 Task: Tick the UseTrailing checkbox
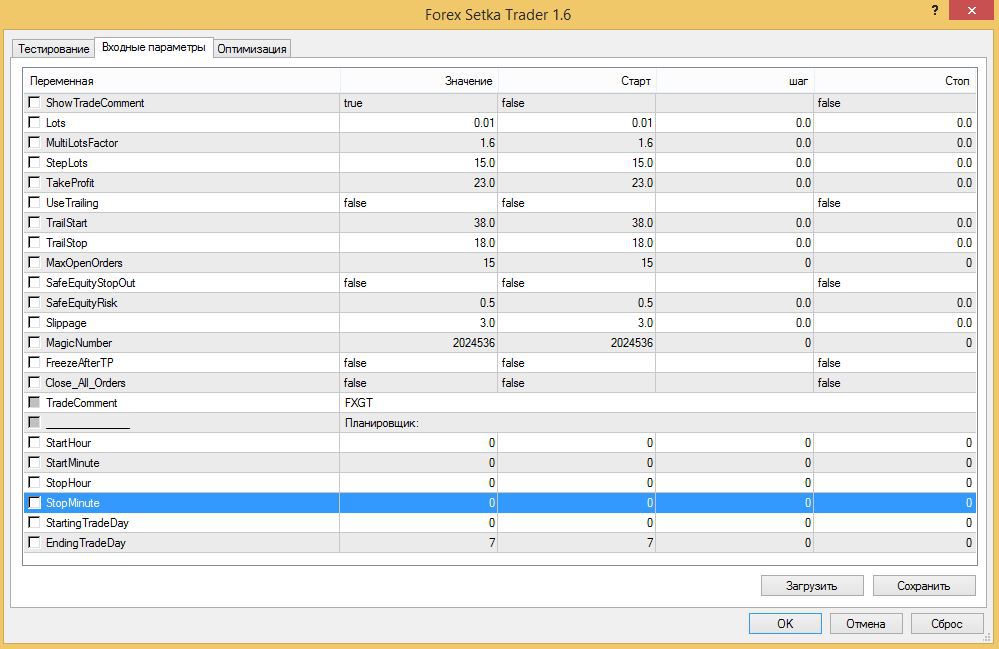(x=34, y=202)
